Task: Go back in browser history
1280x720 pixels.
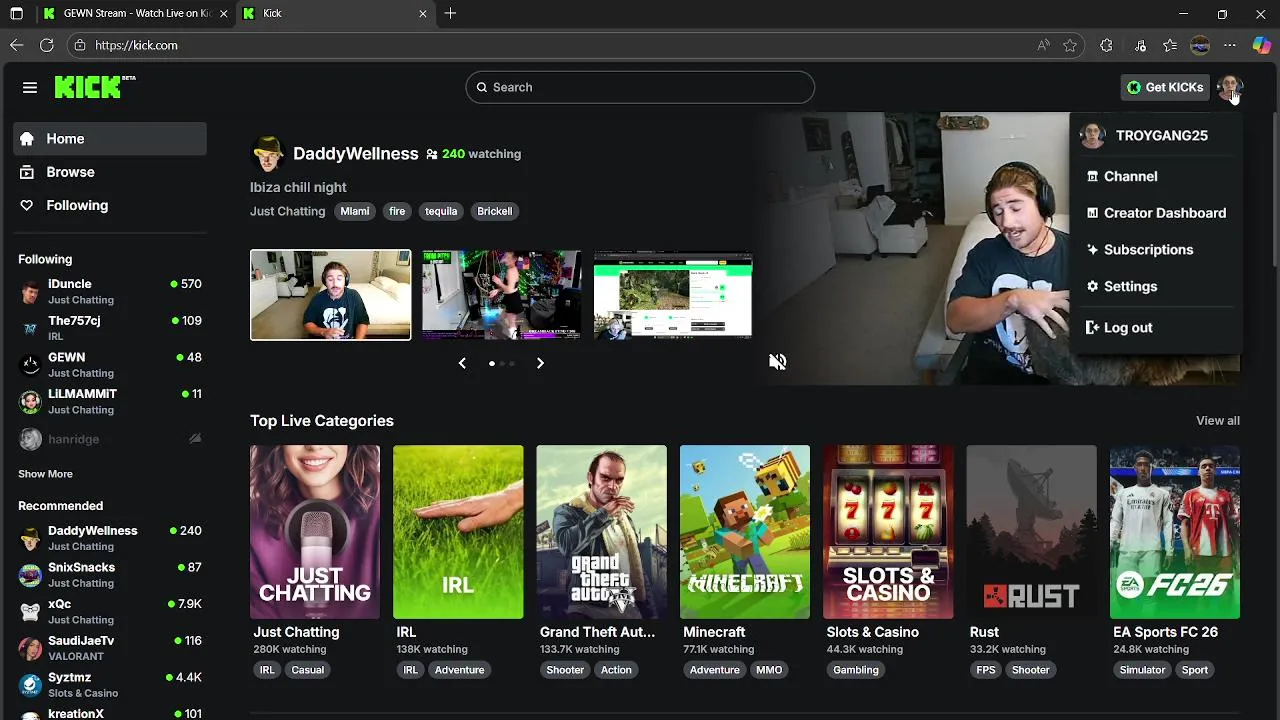Action: pos(17,45)
